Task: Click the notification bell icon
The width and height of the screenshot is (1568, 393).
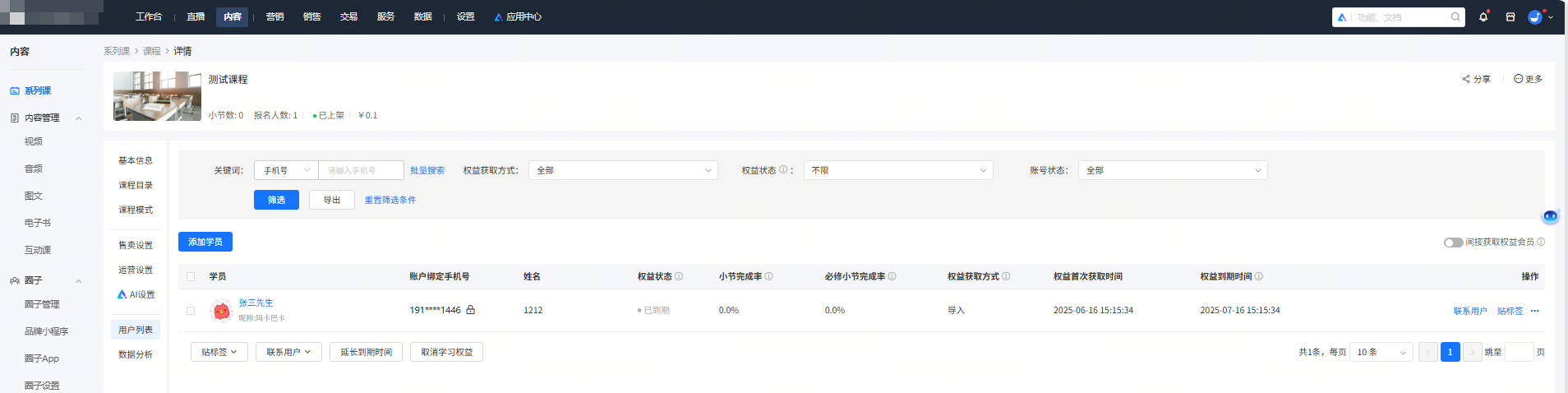Action: 1483,16
